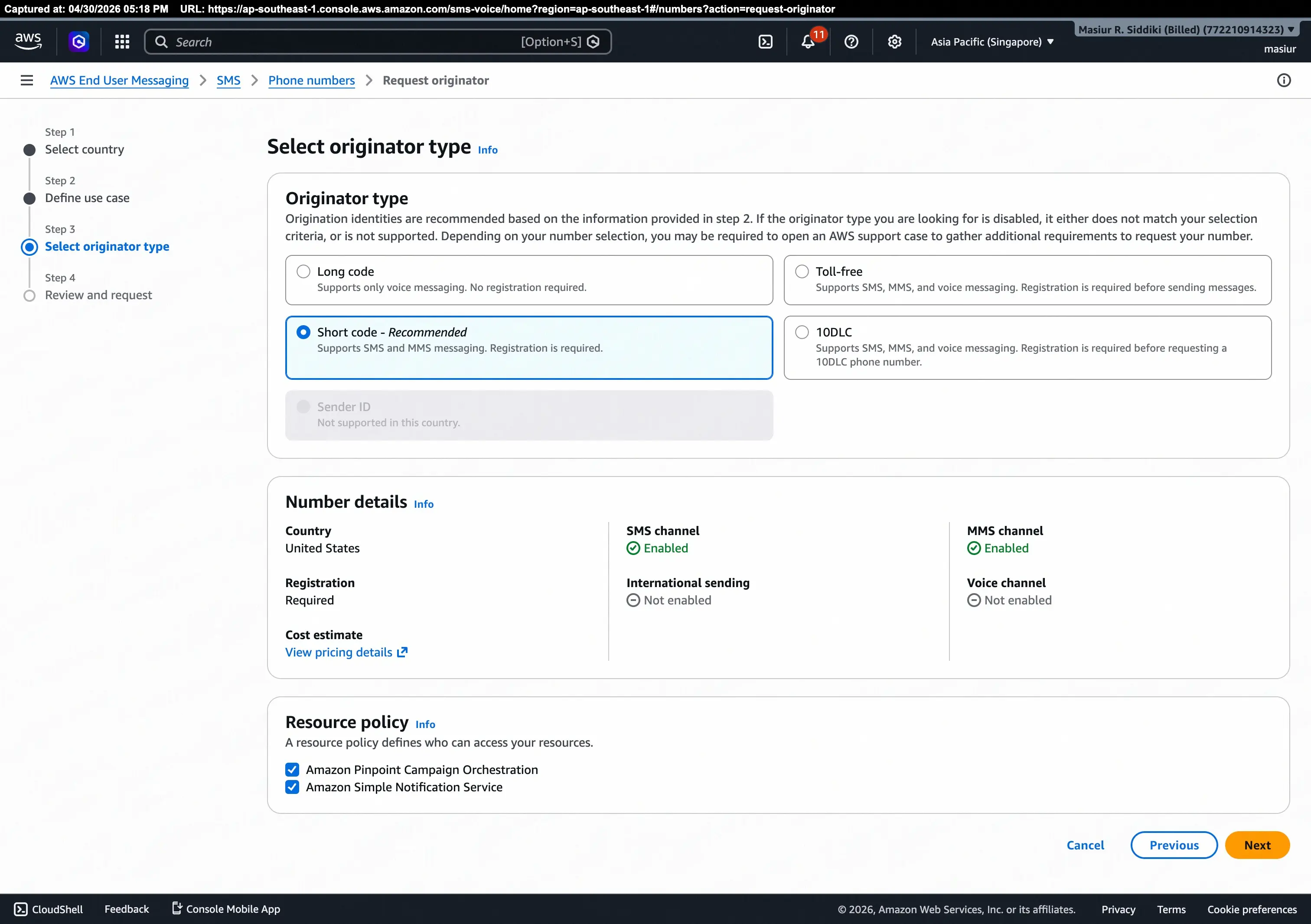Uncheck Amazon Simple Notification Service
The image size is (1311, 924).
(292, 787)
